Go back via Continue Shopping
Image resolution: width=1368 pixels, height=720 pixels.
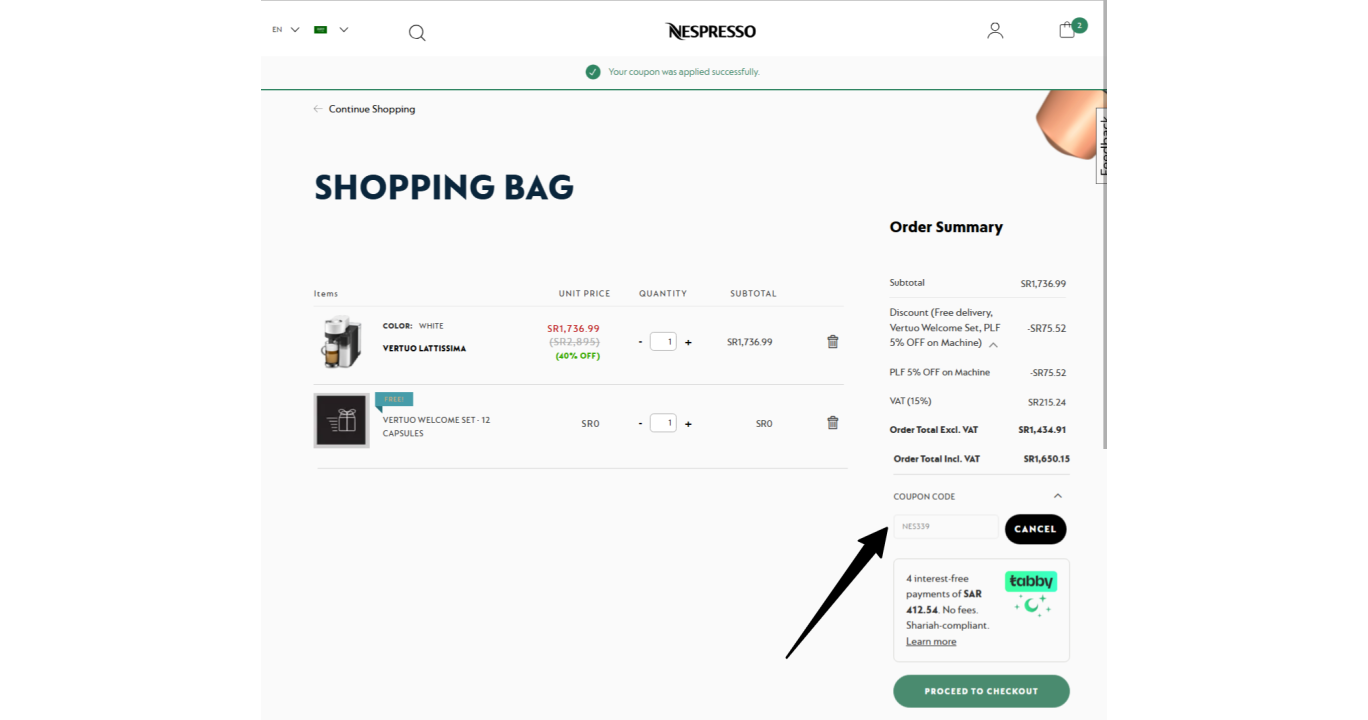point(364,109)
